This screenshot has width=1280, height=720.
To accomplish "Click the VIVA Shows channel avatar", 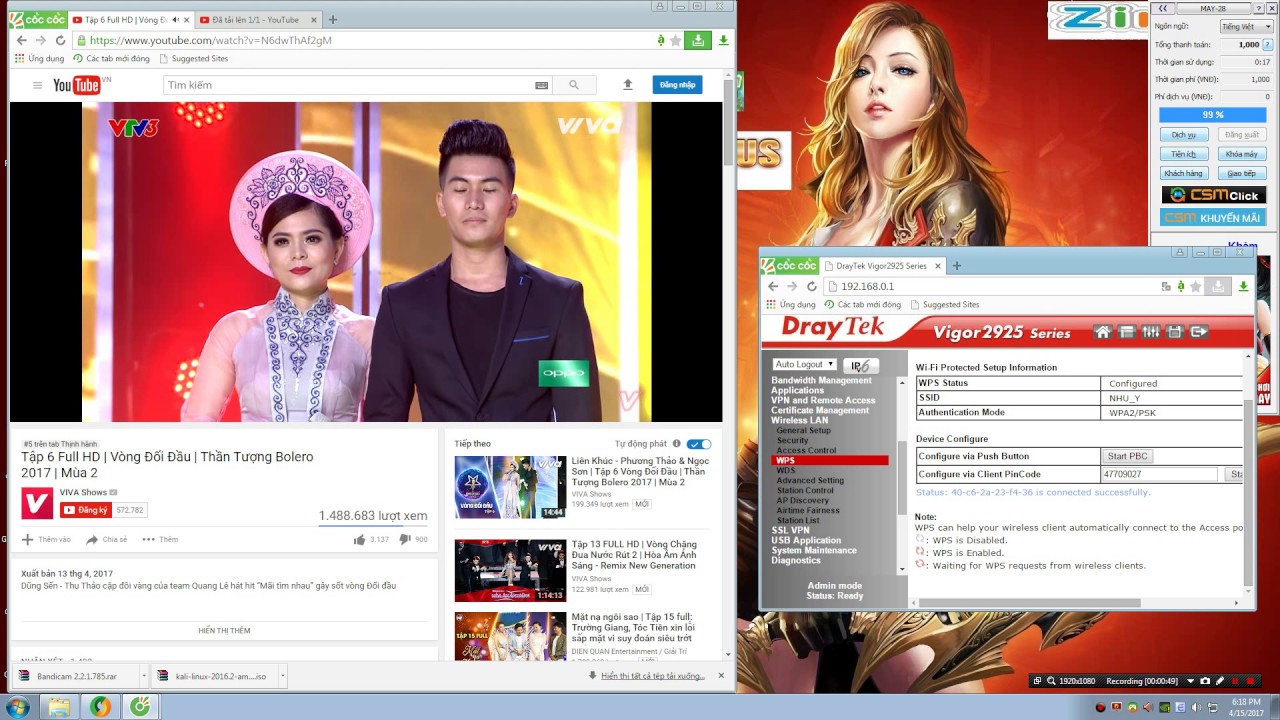I will pos(37,503).
